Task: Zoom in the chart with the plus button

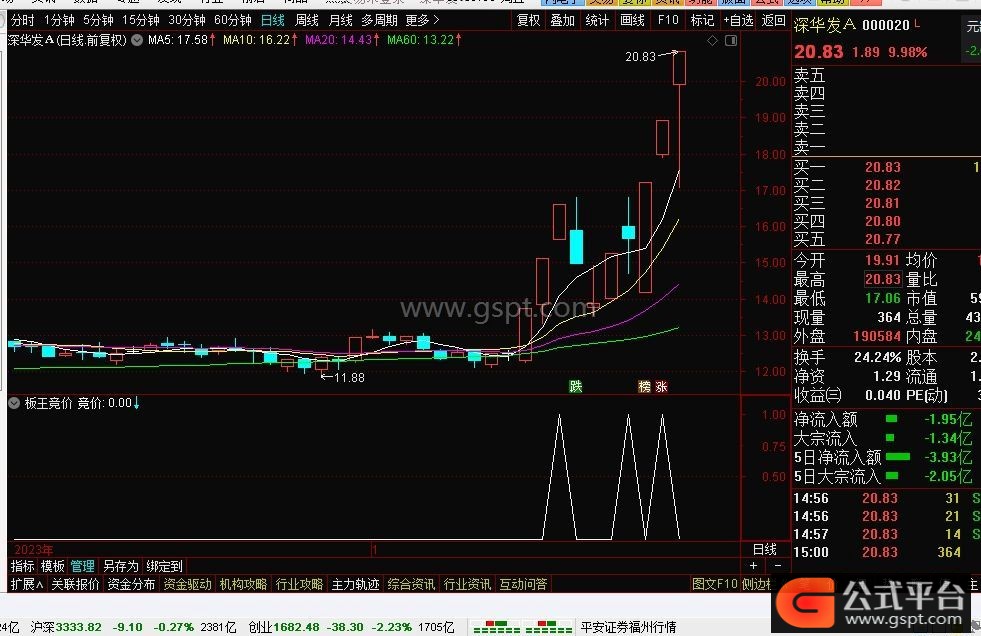Action: click(753, 565)
